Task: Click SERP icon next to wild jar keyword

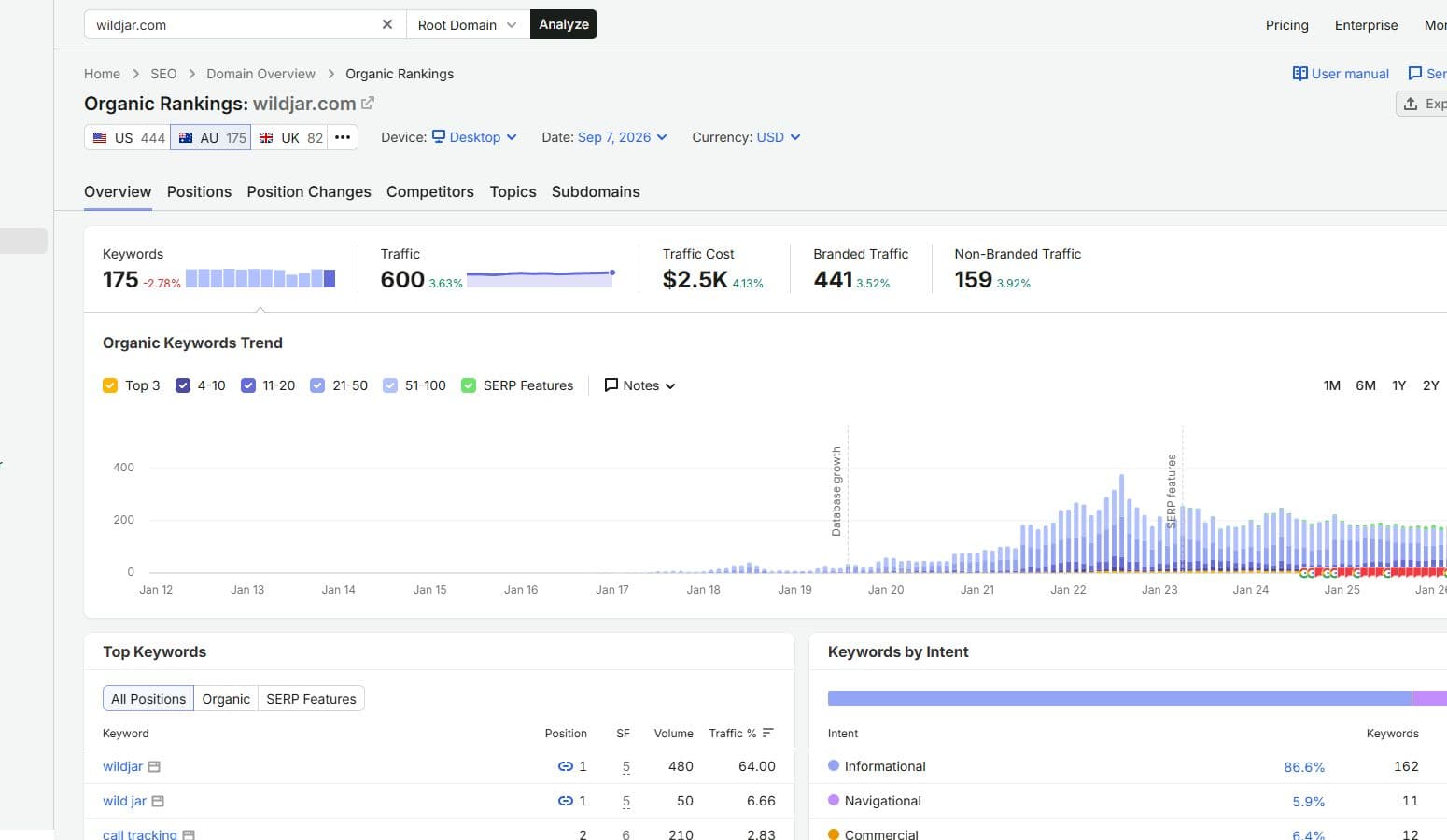Action: point(158,802)
